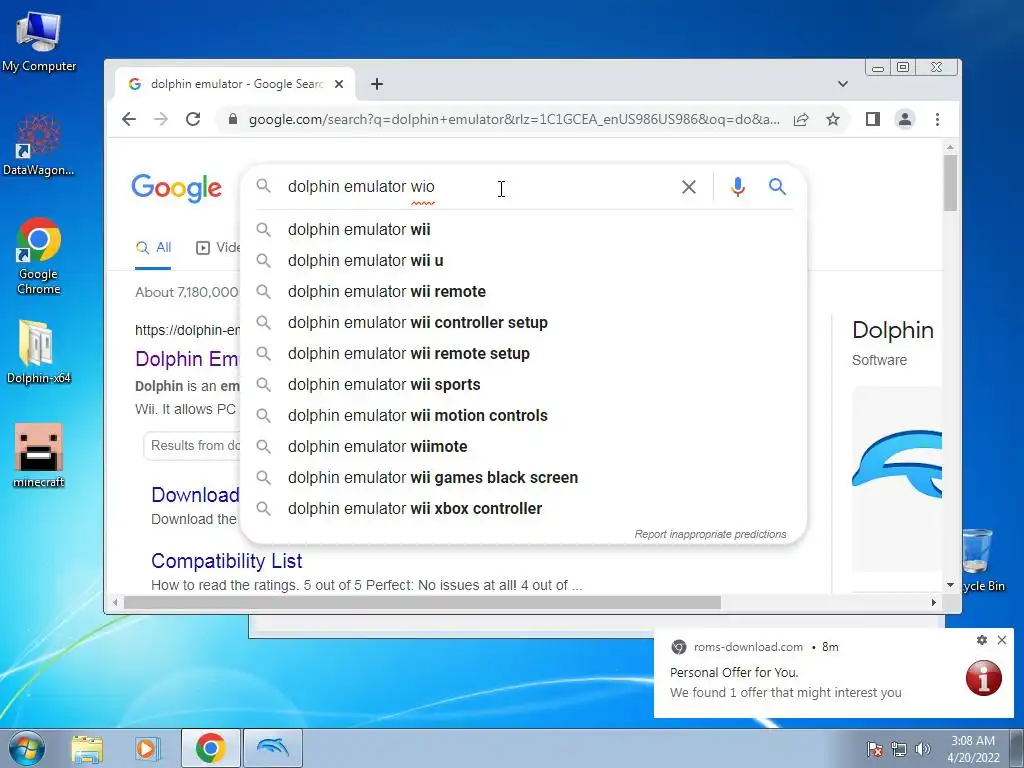This screenshot has height=768, width=1024.
Task: Click the red info icon in notification
Action: [x=984, y=678]
